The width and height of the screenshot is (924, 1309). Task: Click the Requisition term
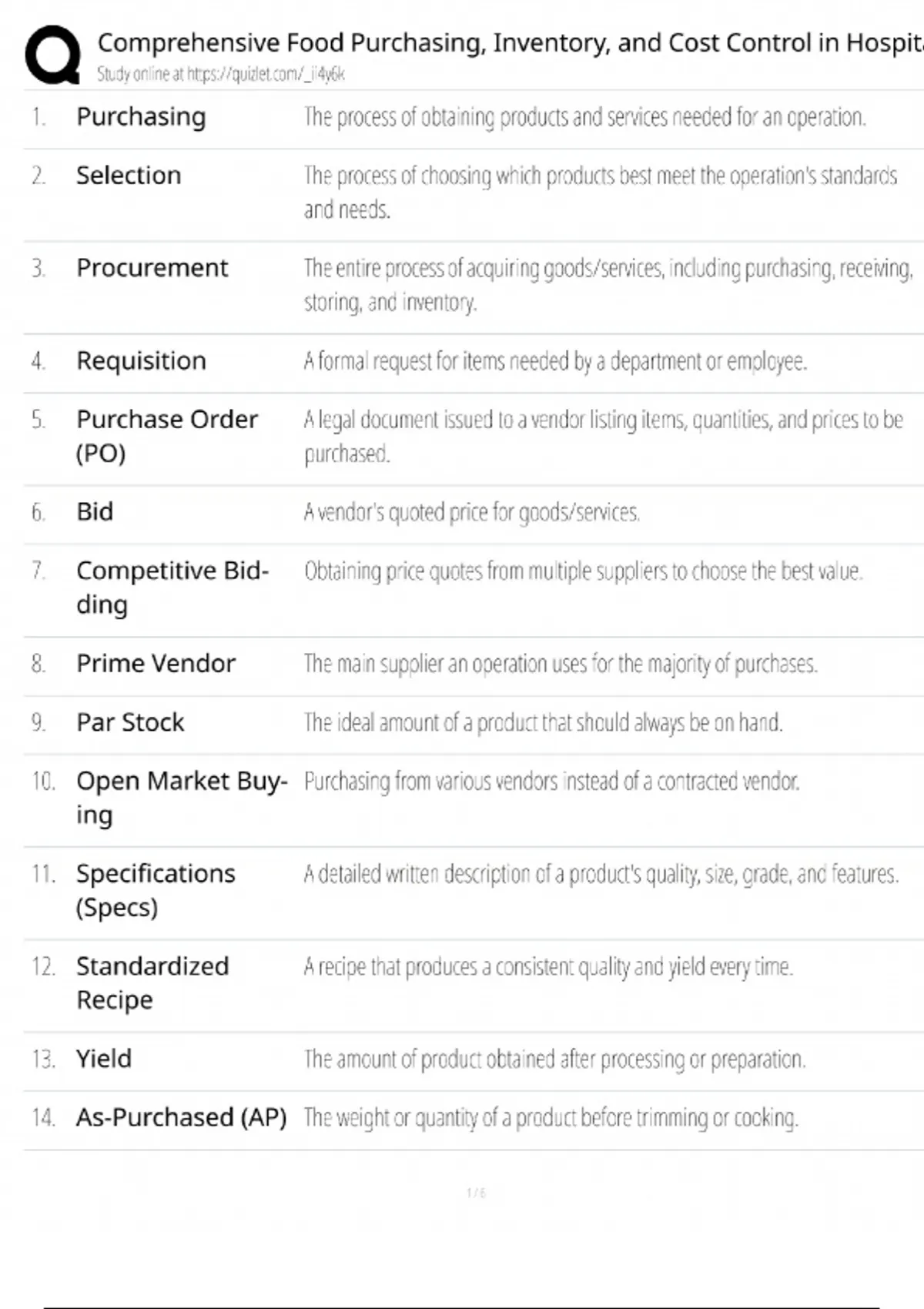(x=141, y=360)
